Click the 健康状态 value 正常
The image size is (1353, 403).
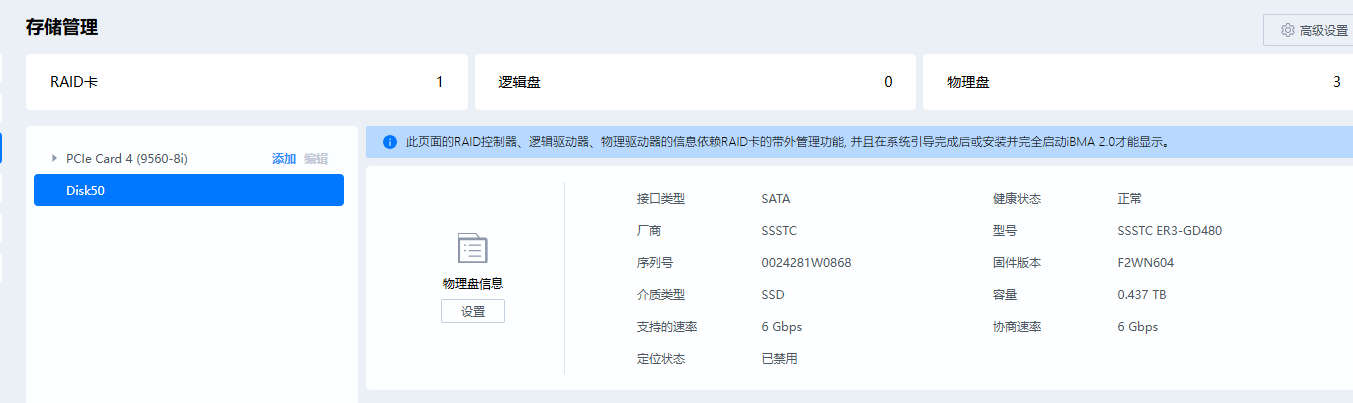point(1130,199)
